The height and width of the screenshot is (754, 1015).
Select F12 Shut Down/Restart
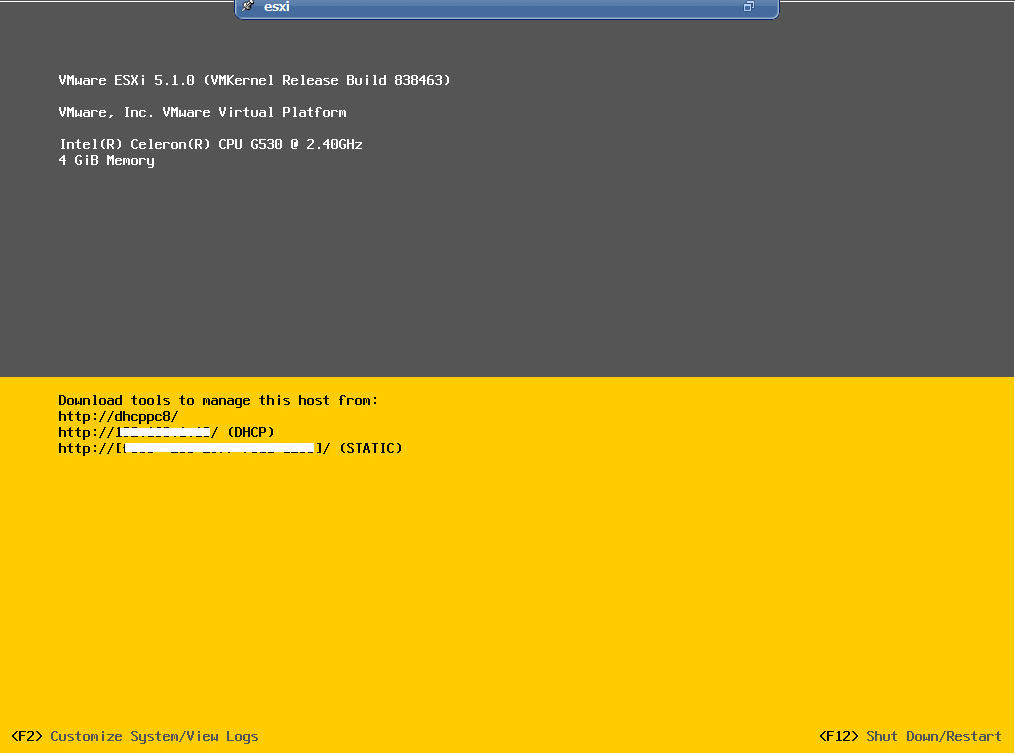[x=910, y=736]
